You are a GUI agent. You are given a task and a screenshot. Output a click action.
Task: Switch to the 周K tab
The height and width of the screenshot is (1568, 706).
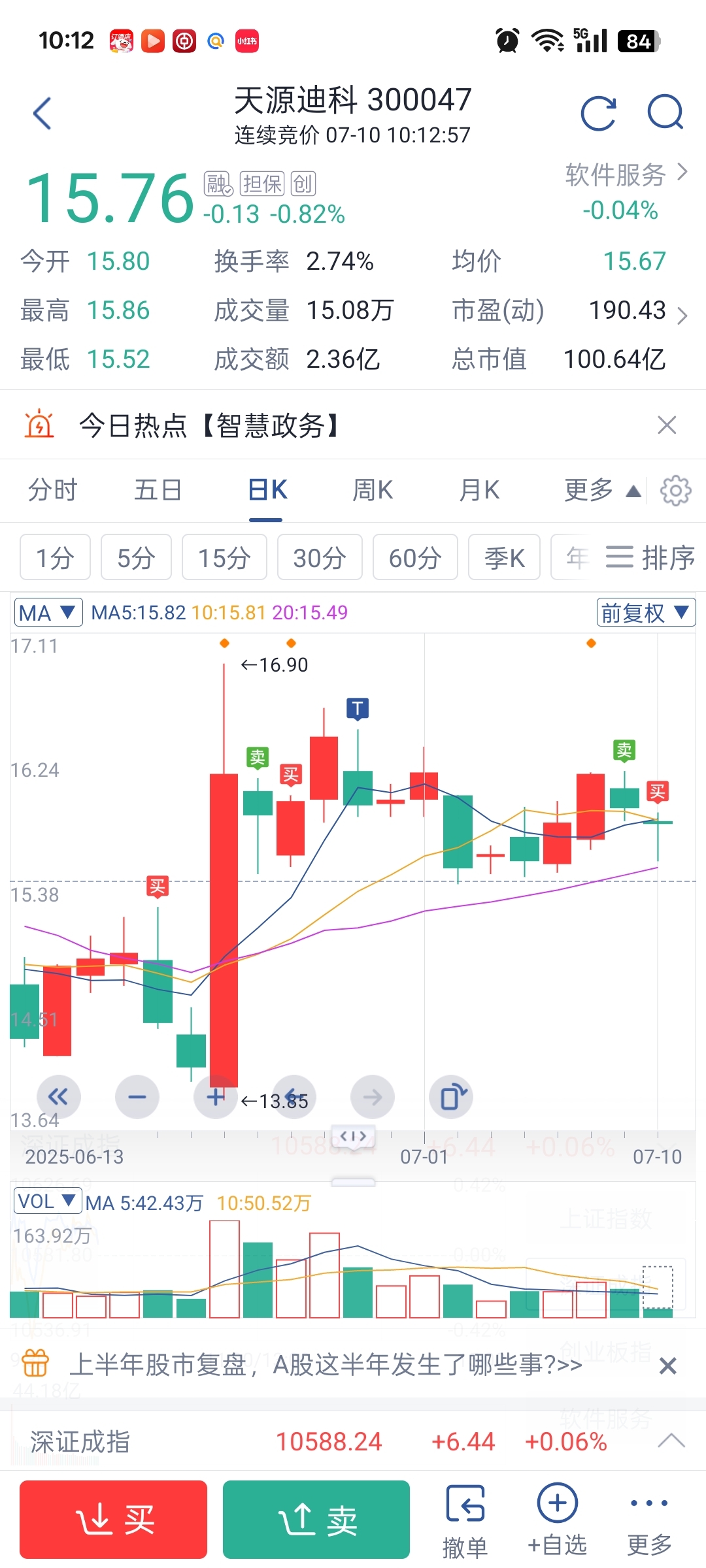(373, 490)
